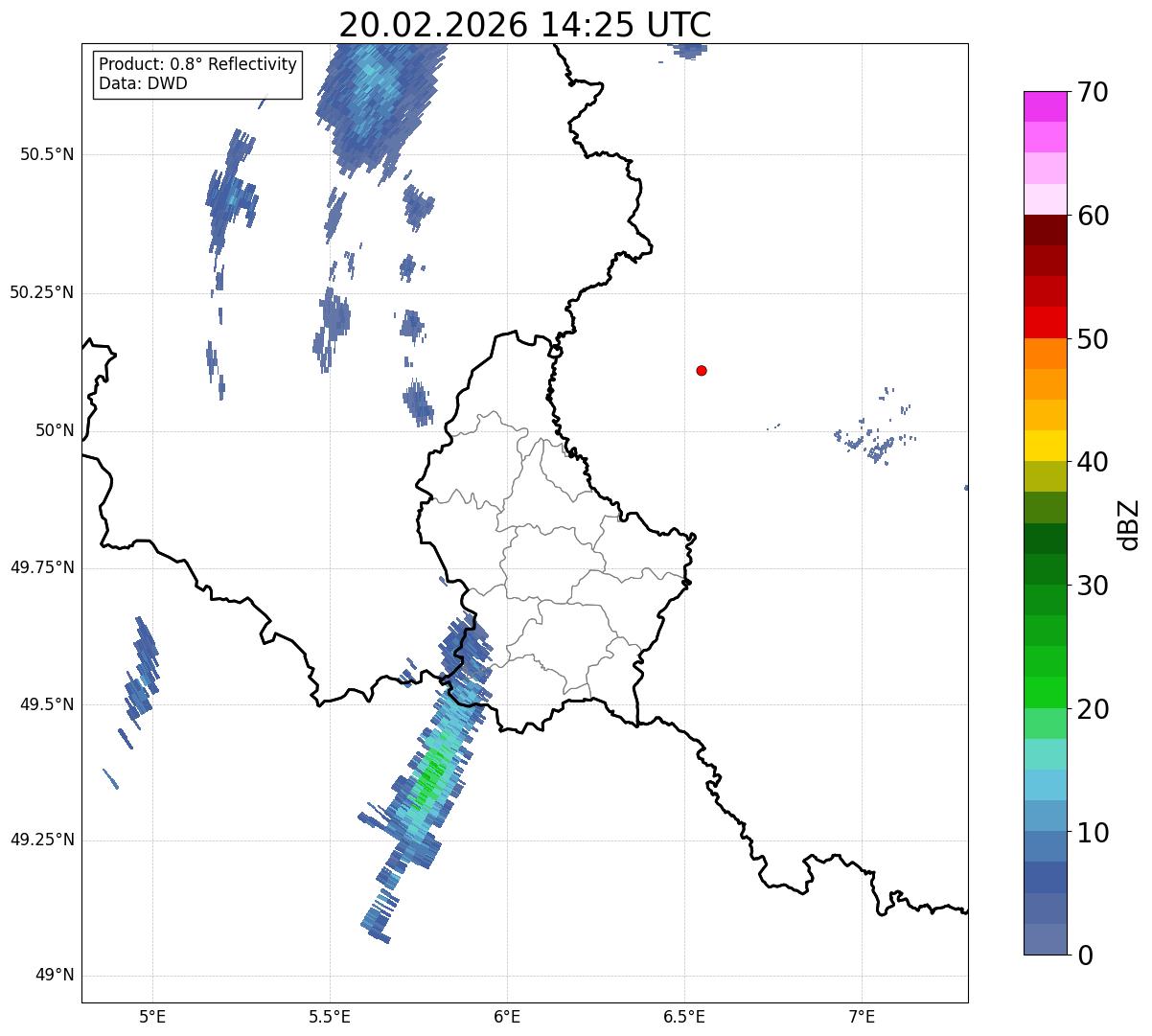Click the colorbar 30 tick label
This screenshot has width=1152, height=1036.
[x=1093, y=586]
